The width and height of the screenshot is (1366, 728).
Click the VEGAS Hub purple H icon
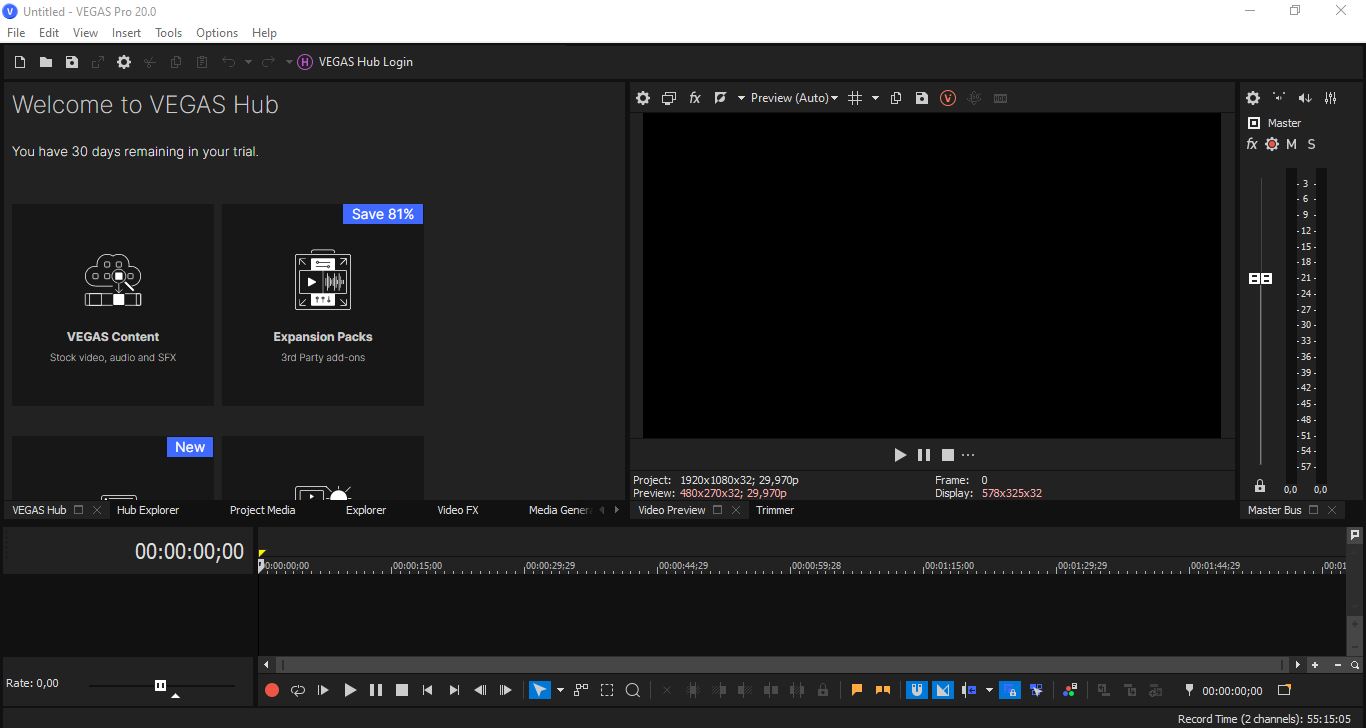[x=305, y=62]
